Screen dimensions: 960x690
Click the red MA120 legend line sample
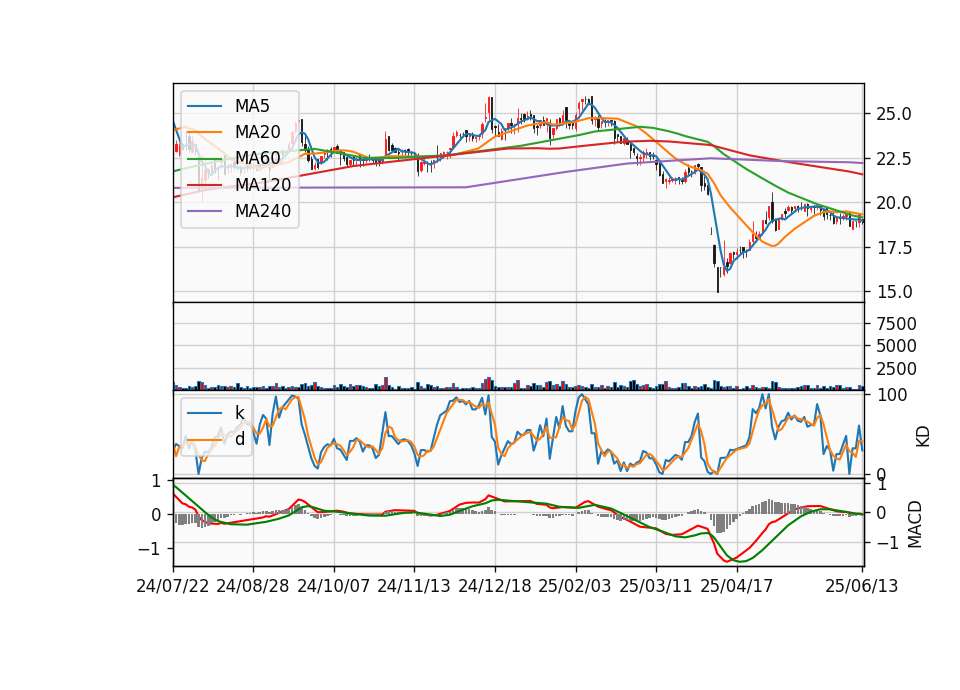(204, 185)
